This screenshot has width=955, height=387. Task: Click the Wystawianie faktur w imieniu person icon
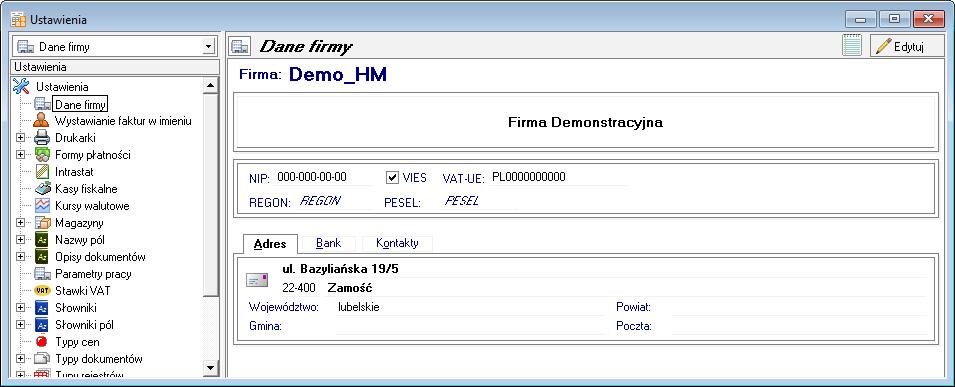[42, 120]
